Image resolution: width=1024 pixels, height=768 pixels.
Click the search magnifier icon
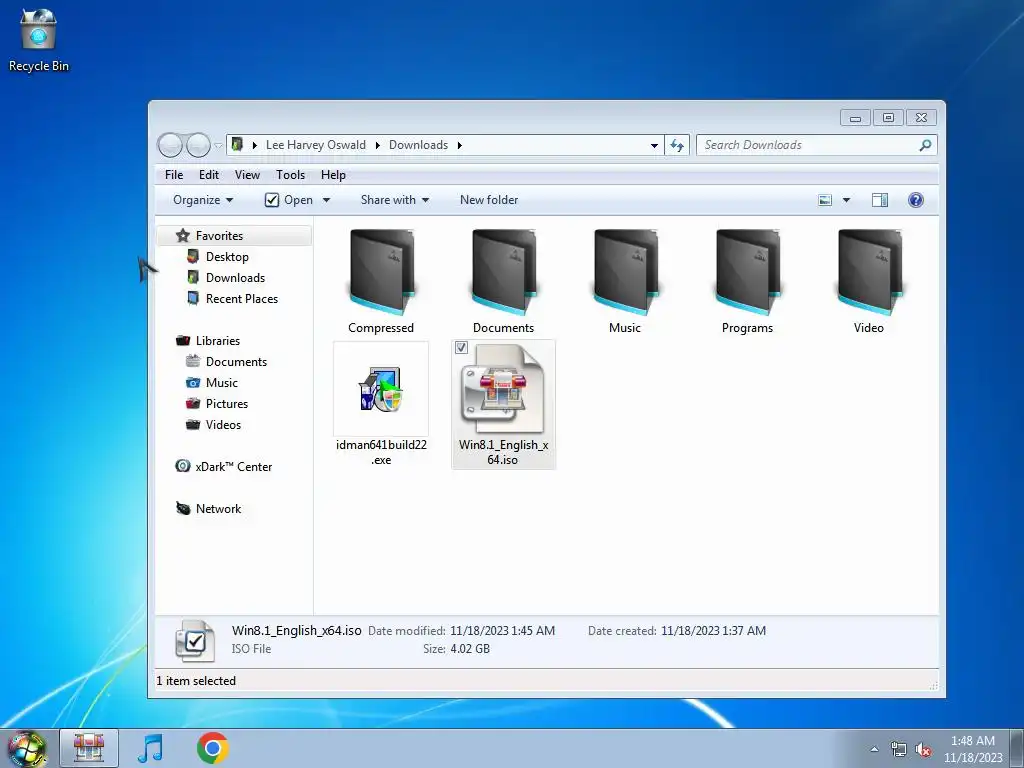pyautogui.click(x=925, y=145)
